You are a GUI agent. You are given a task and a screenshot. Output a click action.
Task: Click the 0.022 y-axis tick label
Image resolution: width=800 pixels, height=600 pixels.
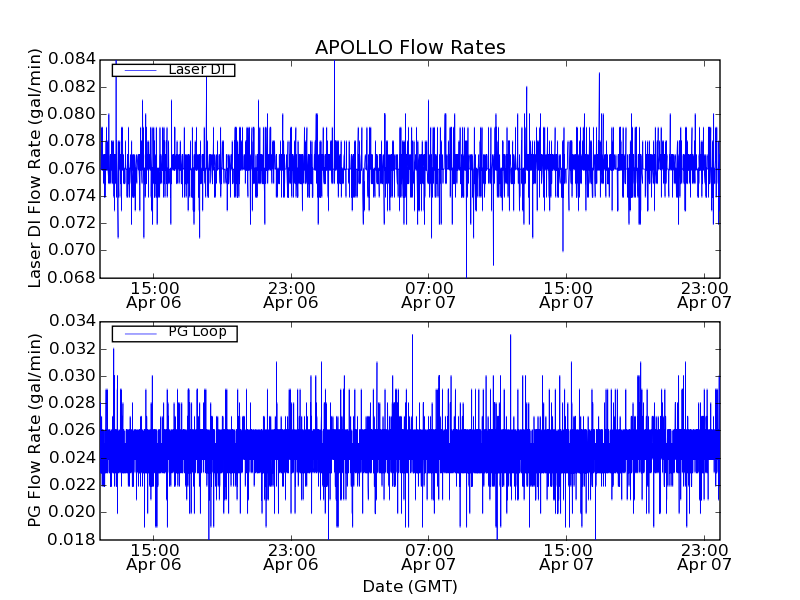[x=72, y=485]
